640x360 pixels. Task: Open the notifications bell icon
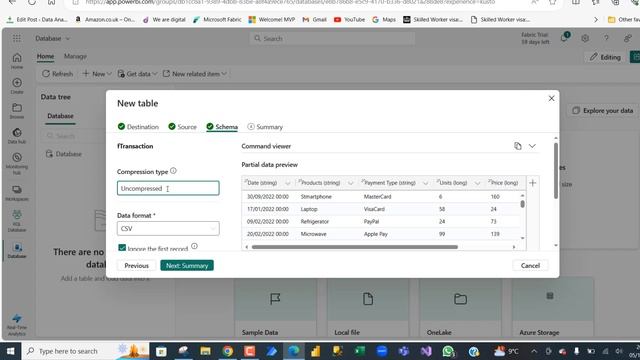tap(564, 38)
